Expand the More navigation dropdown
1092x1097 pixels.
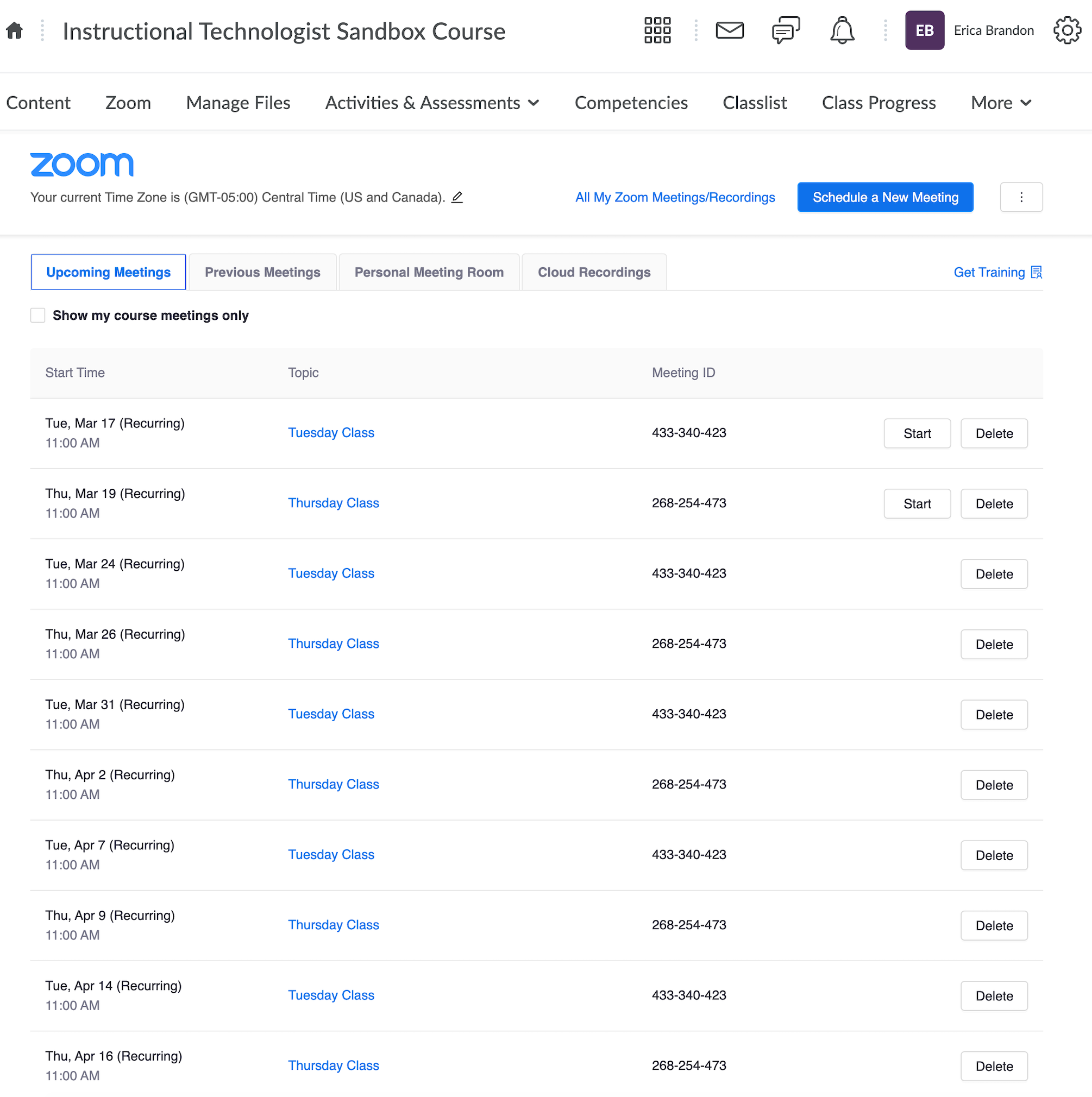[1001, 103]
